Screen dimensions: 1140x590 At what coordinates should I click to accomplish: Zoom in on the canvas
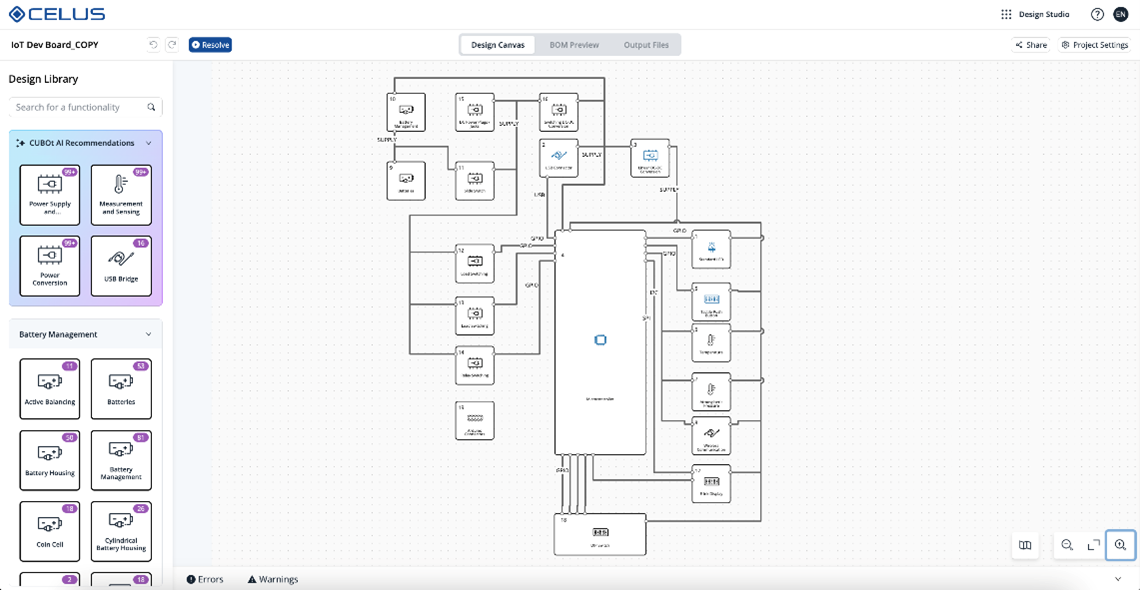(1120, 545)
